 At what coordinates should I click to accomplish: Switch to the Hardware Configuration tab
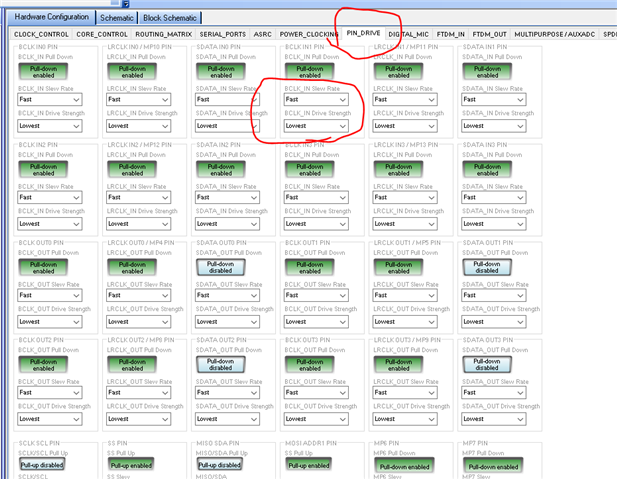point(51,17)
